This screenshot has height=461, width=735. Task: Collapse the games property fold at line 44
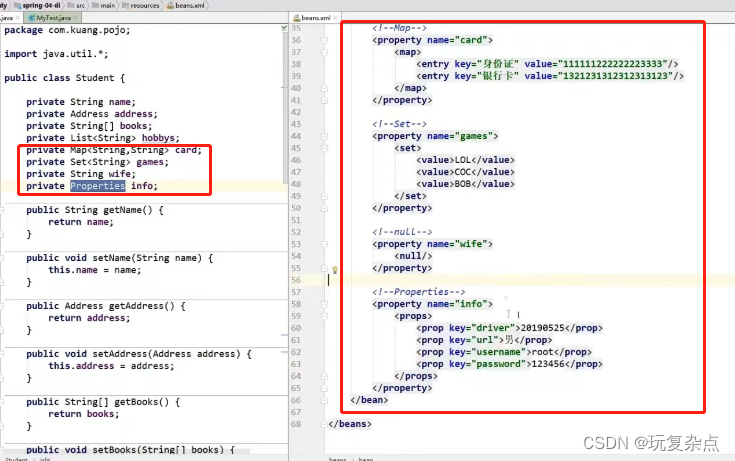point(324,136)
